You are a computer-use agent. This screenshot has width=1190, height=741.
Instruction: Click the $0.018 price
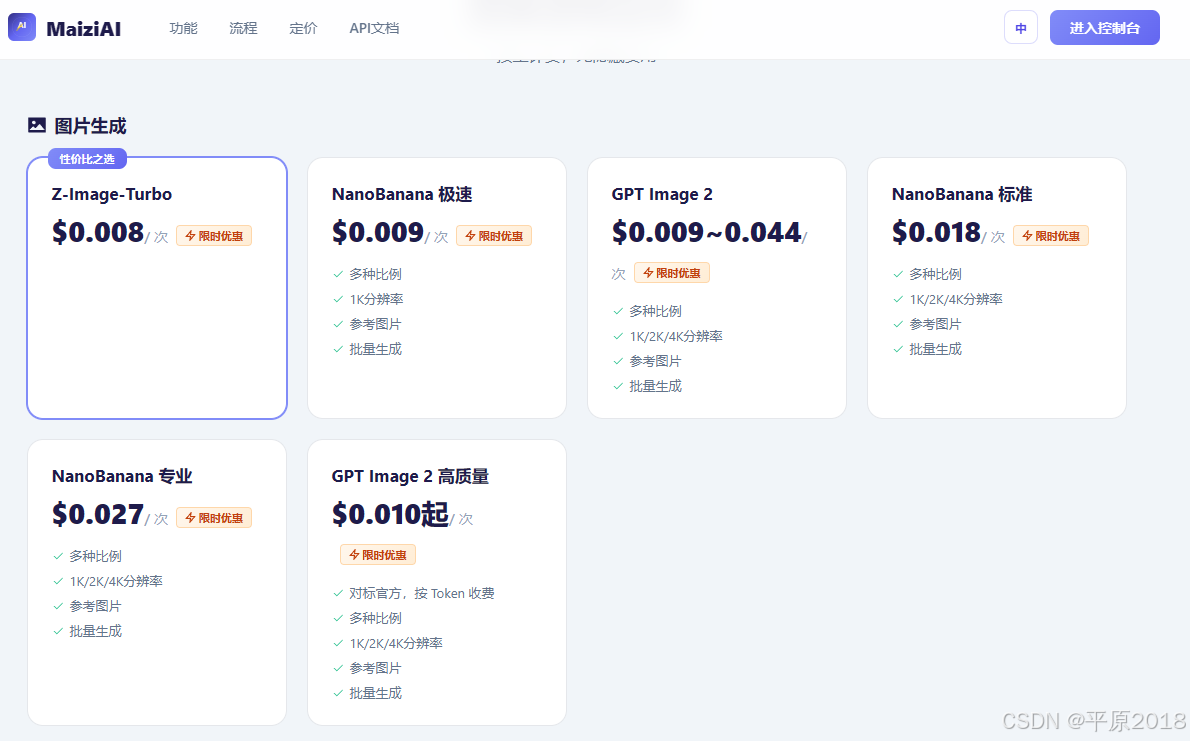click(937, 232)
